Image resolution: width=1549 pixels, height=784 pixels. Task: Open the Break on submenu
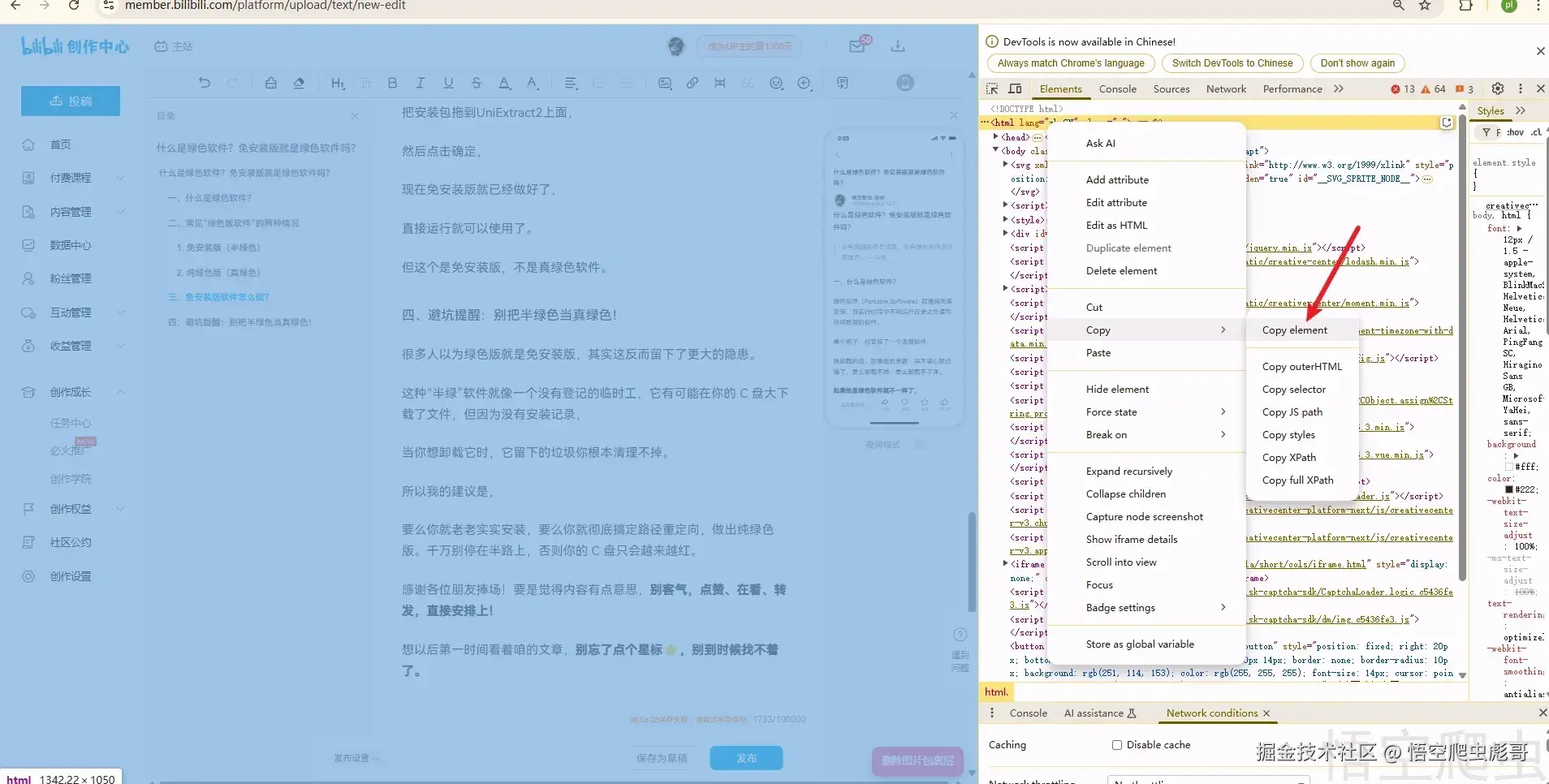point(1146,435)
